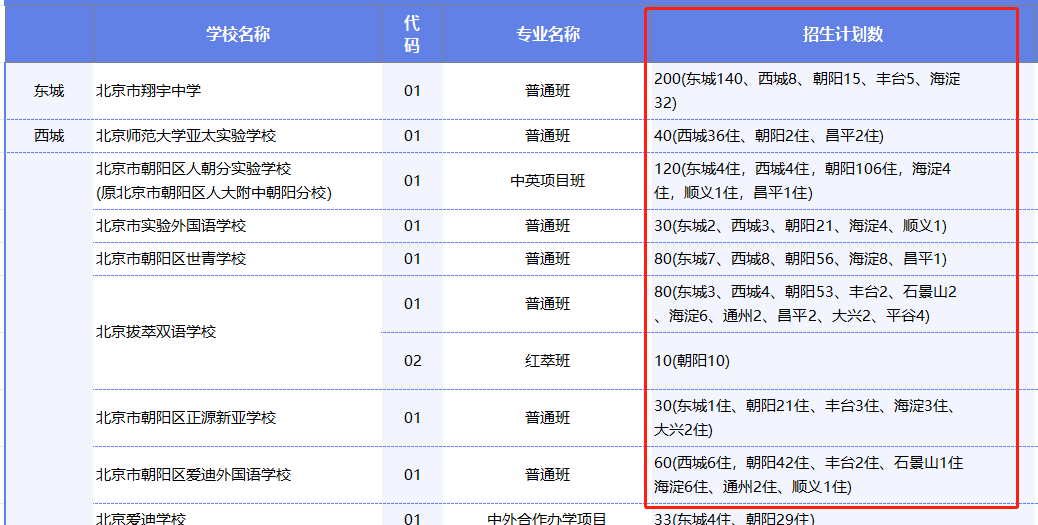This screenshot has width=1038, height=525.
Task: Select 普通班 for 北京市朝阳区正源新亚学校
Action: [x=547, y=418]
